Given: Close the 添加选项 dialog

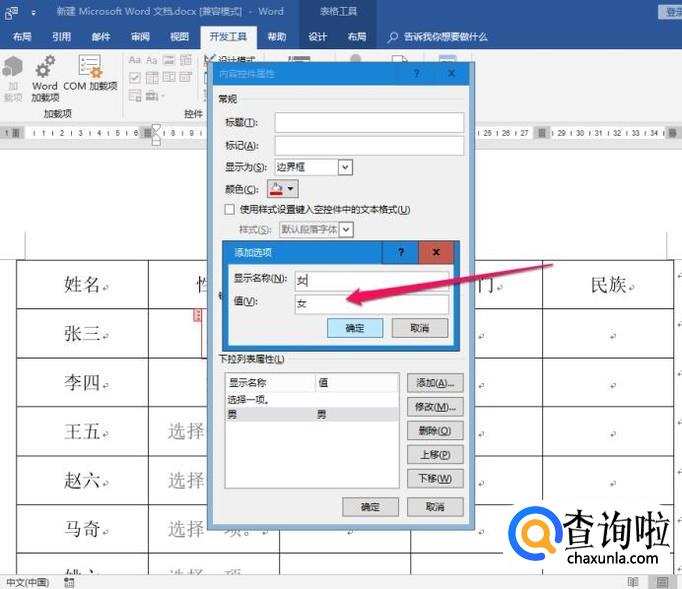Looking at the screenshot, I should click(436, 252).
